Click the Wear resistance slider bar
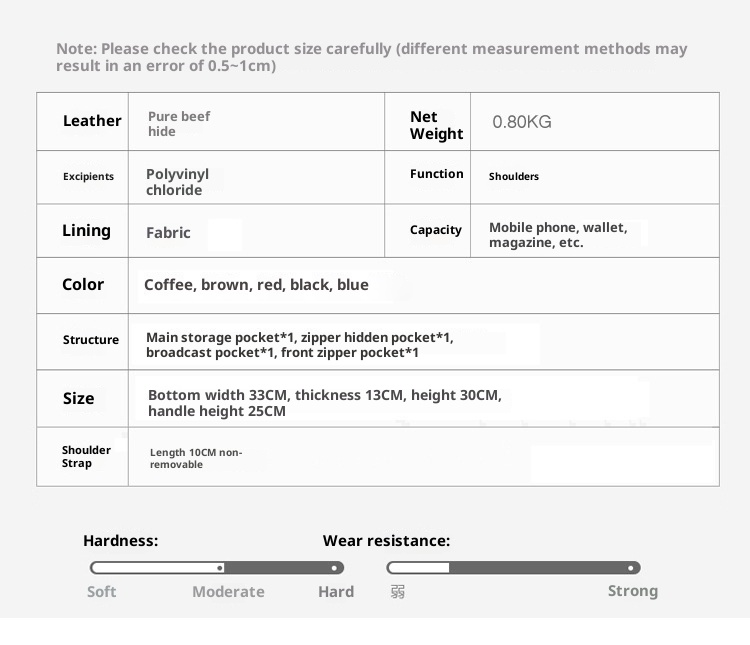 coord(513,567)
